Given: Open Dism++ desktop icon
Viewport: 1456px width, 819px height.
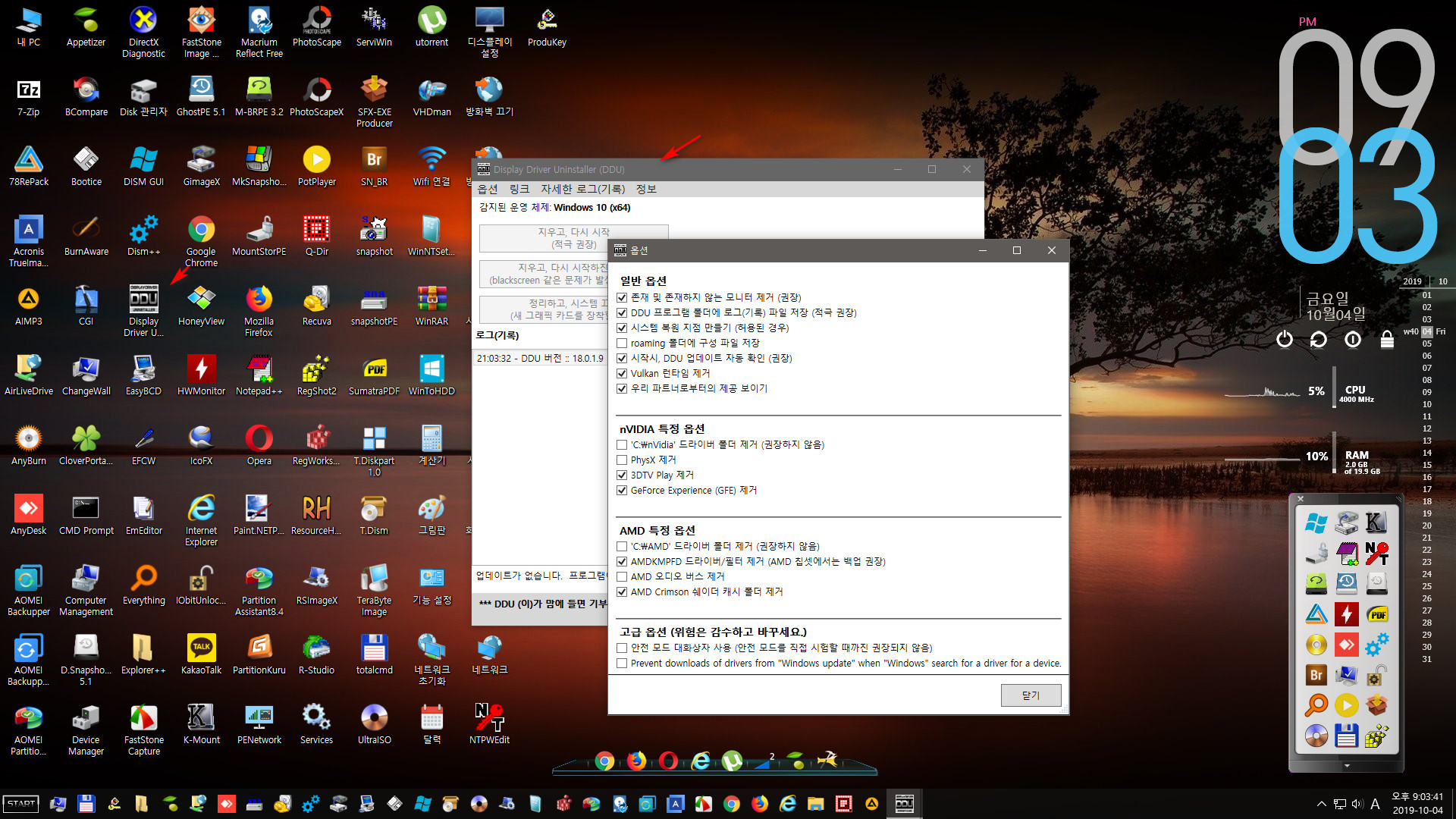Looking at the screenshot, I should click(x=143, y=236).
